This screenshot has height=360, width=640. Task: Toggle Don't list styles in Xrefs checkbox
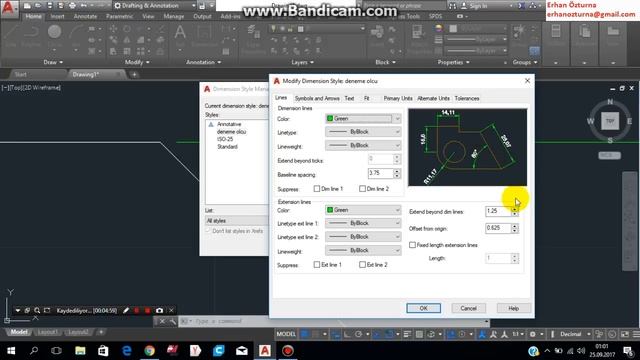[x=208, y=231]
